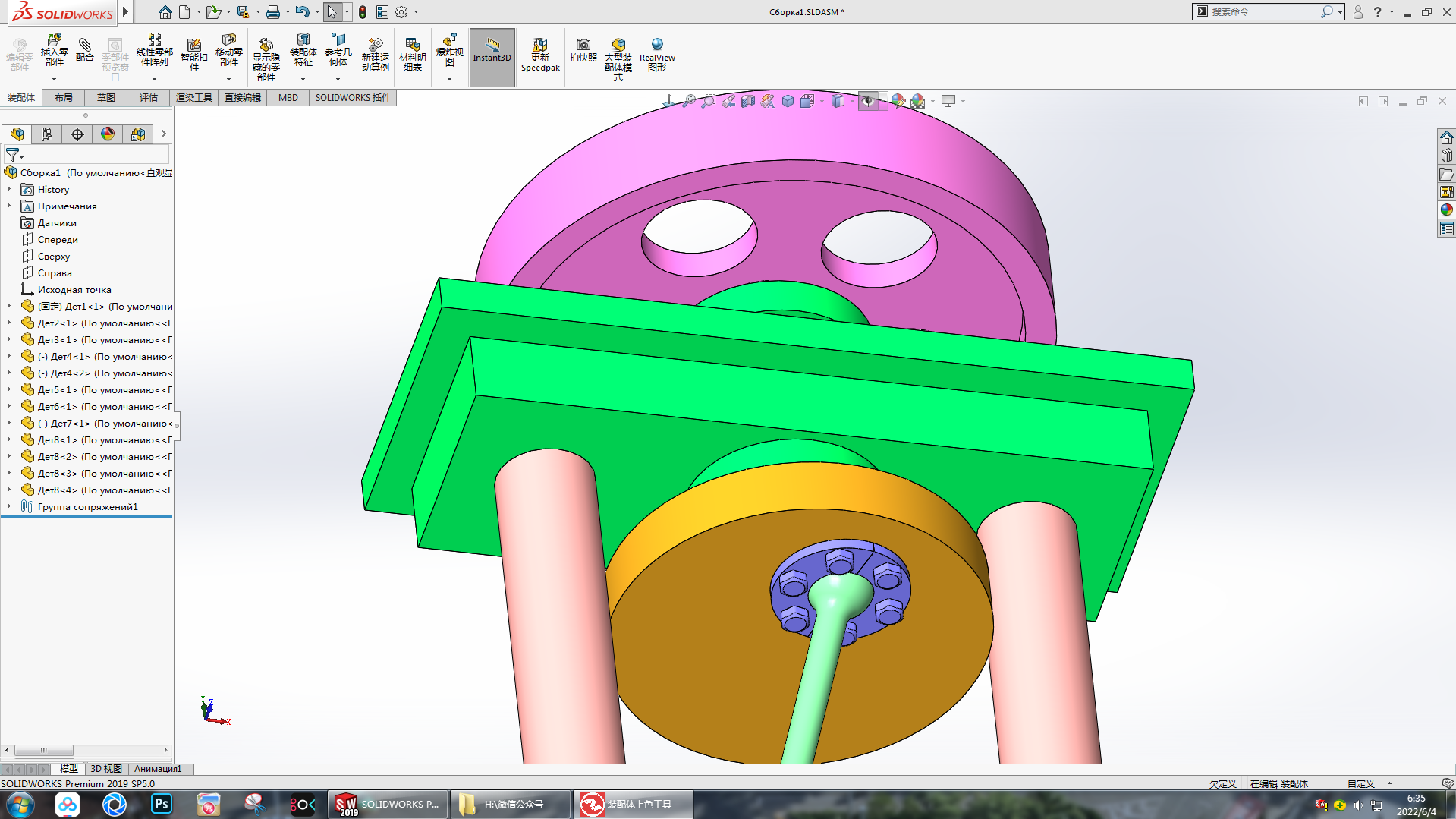Expand the History folder in the tree

click(x=9, y=190)
